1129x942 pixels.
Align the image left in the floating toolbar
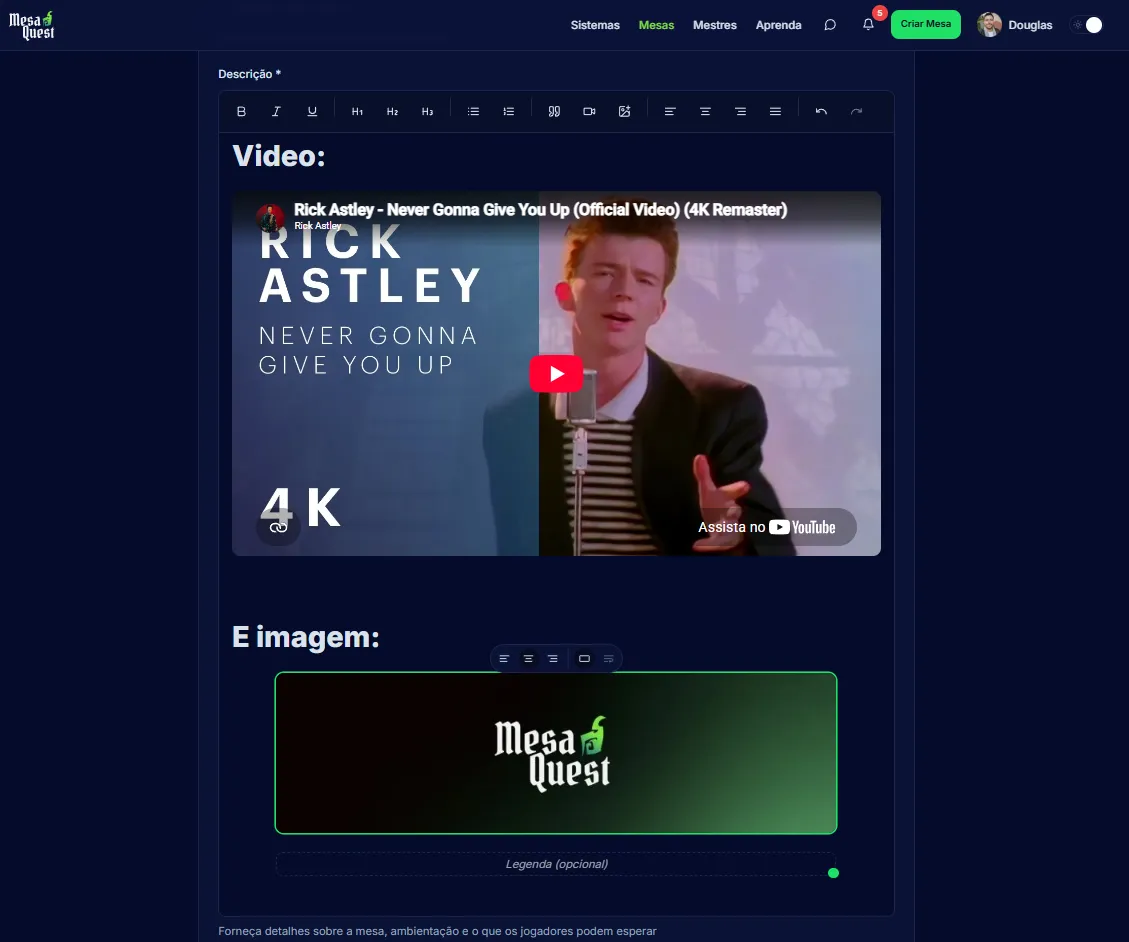504,659
